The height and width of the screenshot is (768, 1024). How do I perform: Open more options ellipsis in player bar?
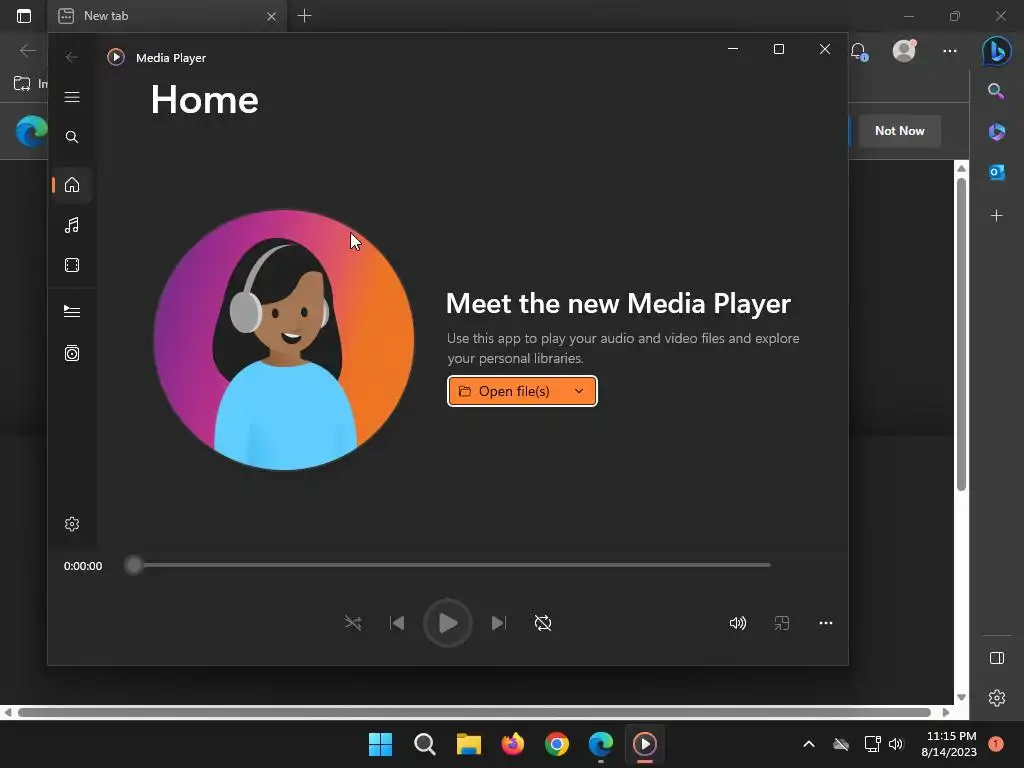click(x=825, y=623)
